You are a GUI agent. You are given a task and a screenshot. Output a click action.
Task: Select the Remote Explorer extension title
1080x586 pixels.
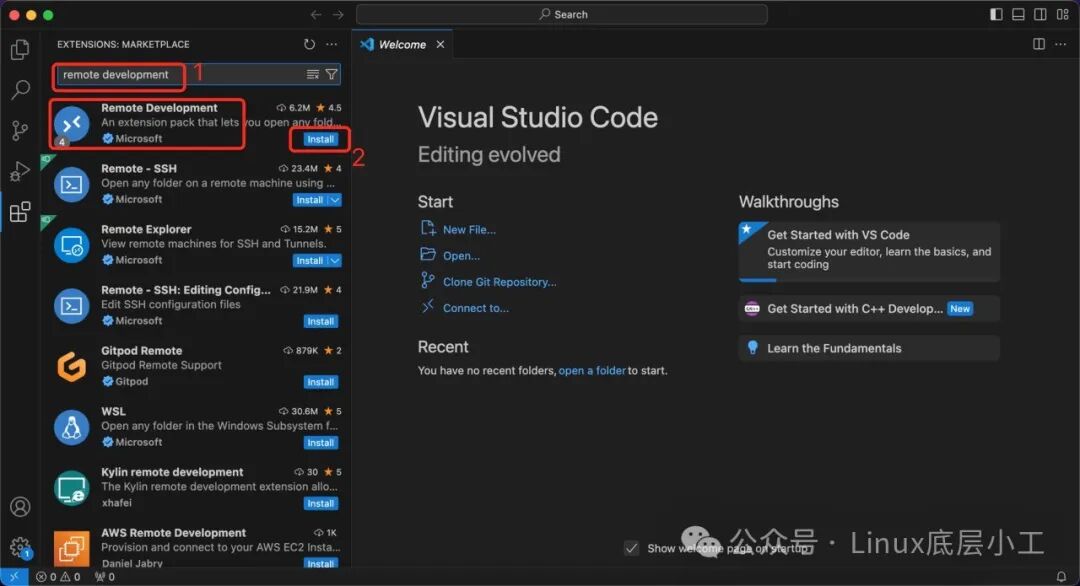[146, 229]
